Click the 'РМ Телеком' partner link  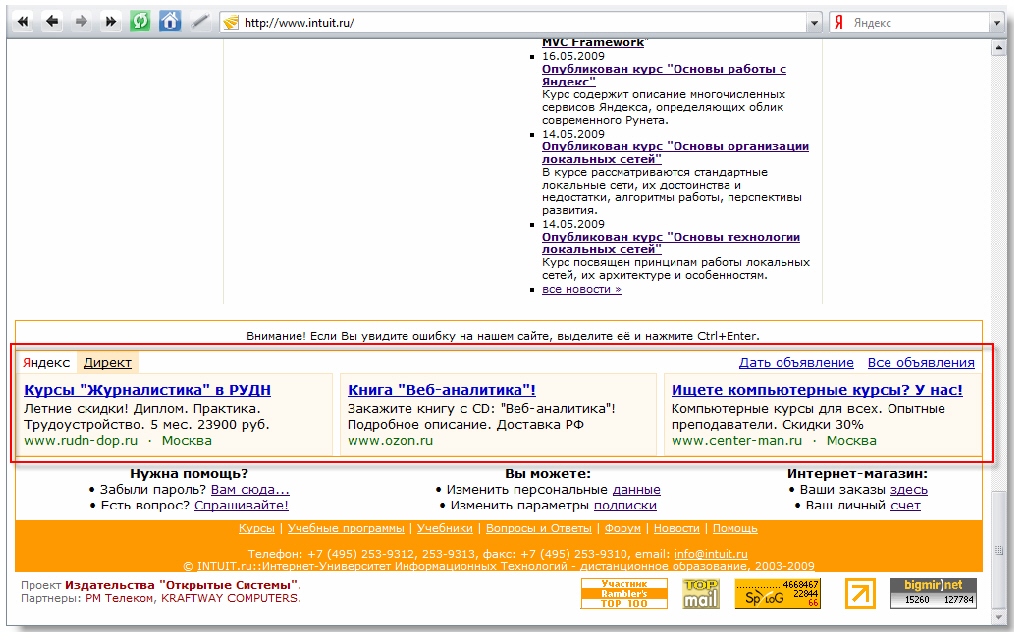120,598
